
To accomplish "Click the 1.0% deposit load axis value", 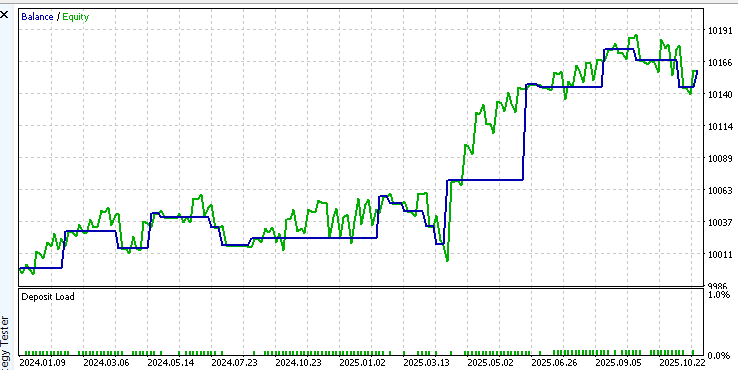I will pos(719,295).
